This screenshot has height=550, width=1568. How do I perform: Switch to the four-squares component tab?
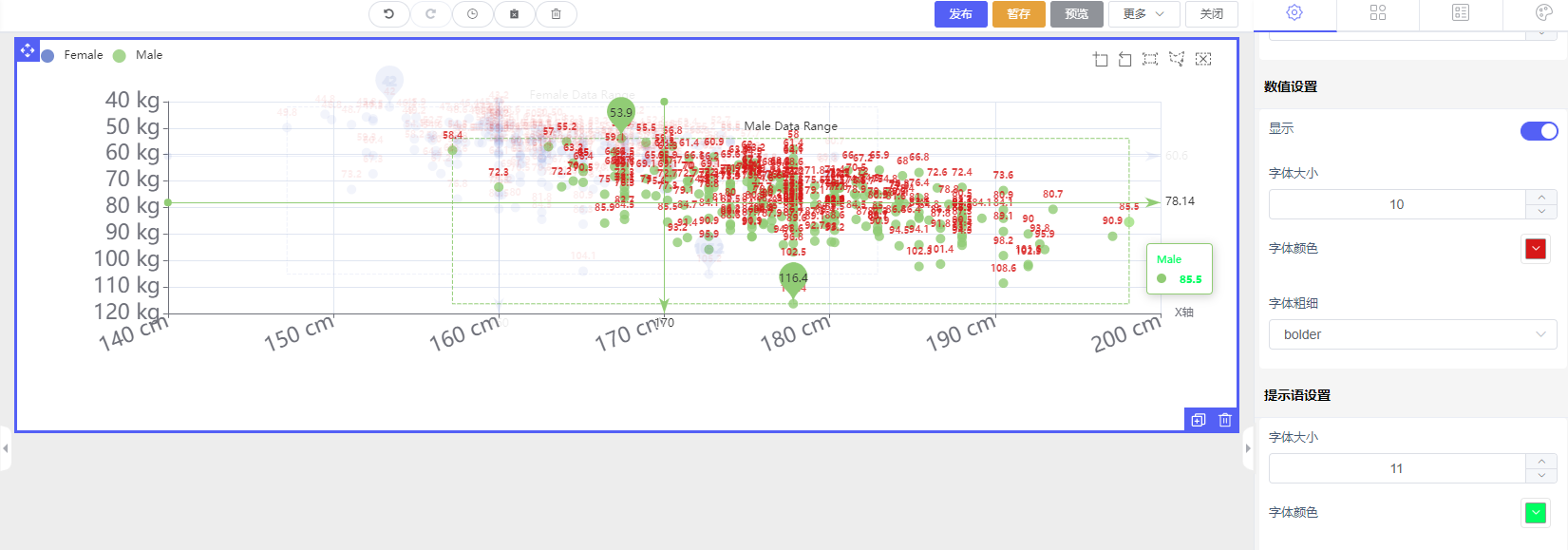(1378, 13)
